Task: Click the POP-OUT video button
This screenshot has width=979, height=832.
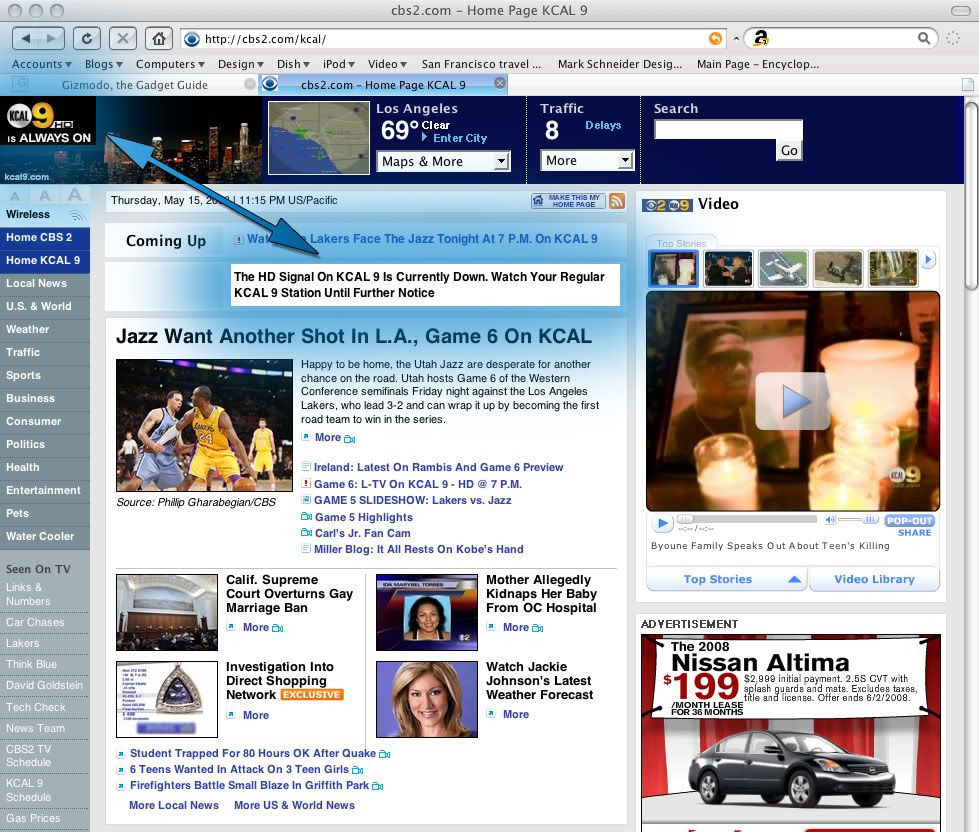Action: click(x=909, y=521)
